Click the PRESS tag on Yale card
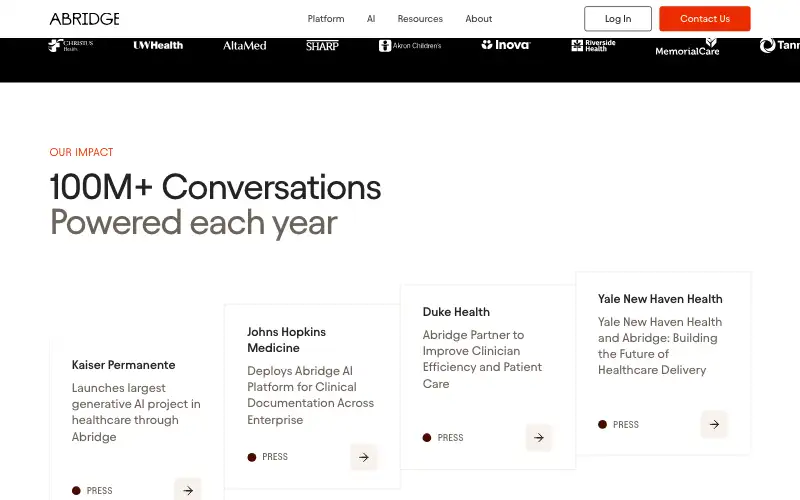Screen dimensions: 800x500 pos(618,424)
